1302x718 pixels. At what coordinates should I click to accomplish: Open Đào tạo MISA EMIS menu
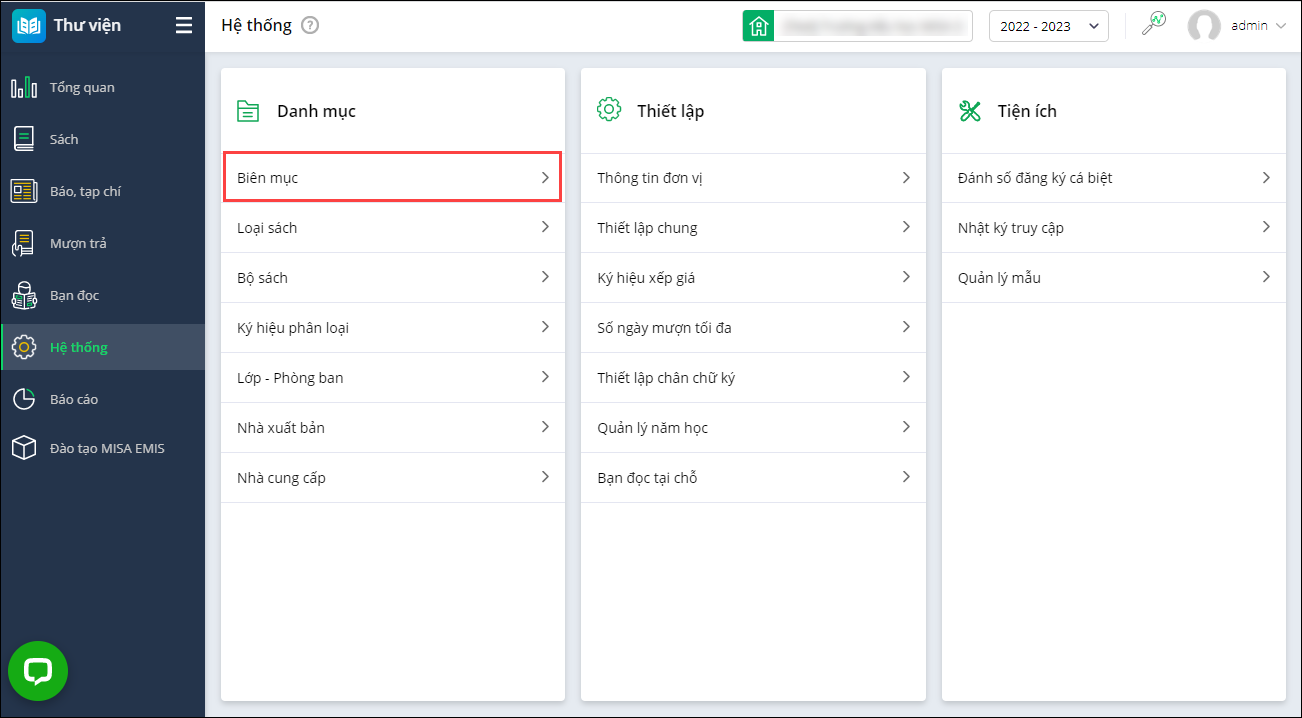(x=107, y=449)
